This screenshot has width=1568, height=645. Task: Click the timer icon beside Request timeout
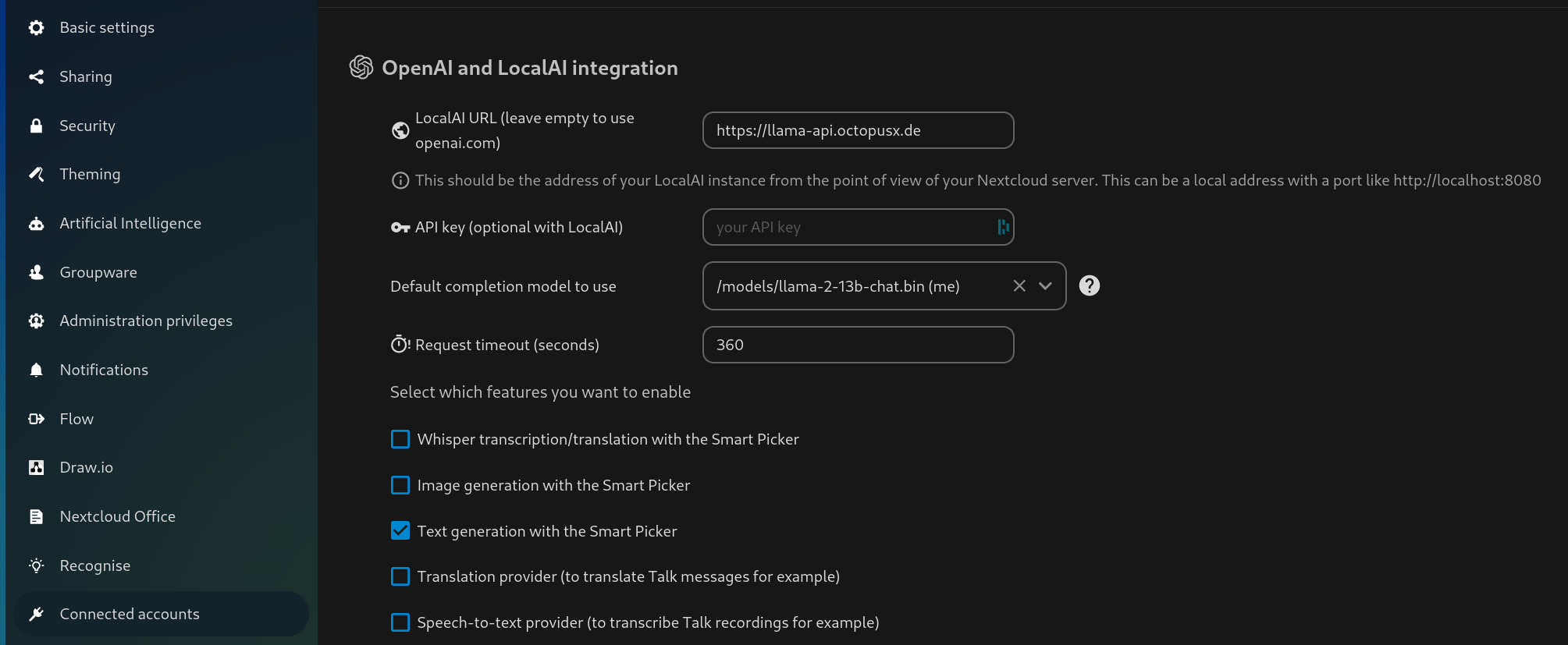point(400,344)
